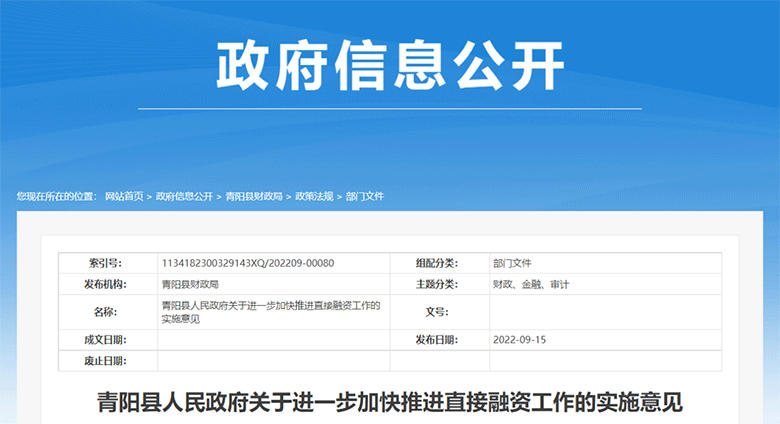Click the bold article headline below the table
This screenshot has height=424, width=780.
(x=390, y=403)
